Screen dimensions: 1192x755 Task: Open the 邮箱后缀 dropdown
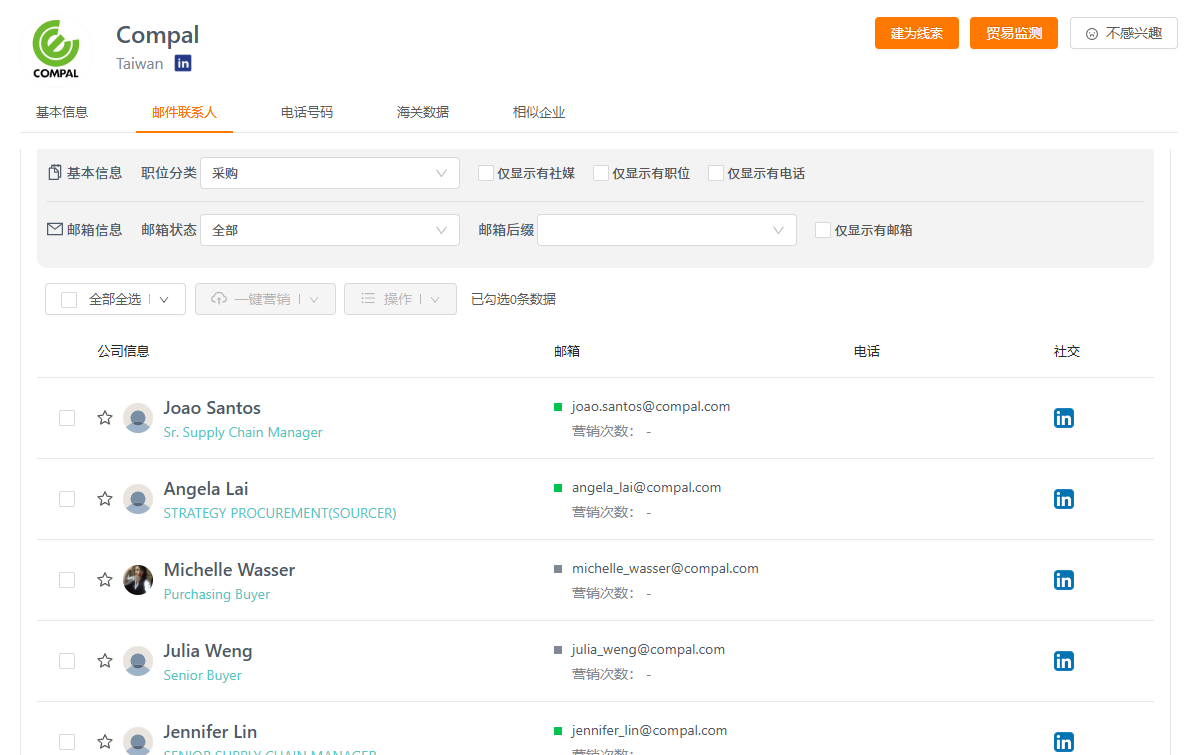click(667, 230)
